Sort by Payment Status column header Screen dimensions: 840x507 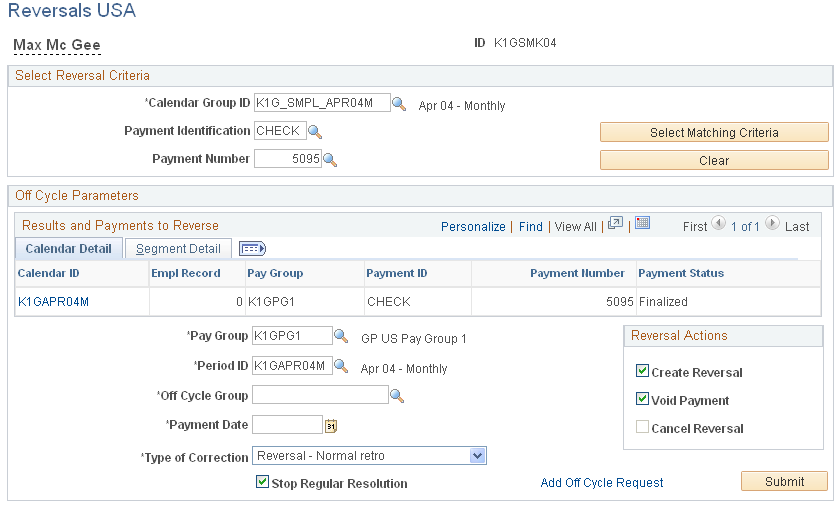point(681,273)
